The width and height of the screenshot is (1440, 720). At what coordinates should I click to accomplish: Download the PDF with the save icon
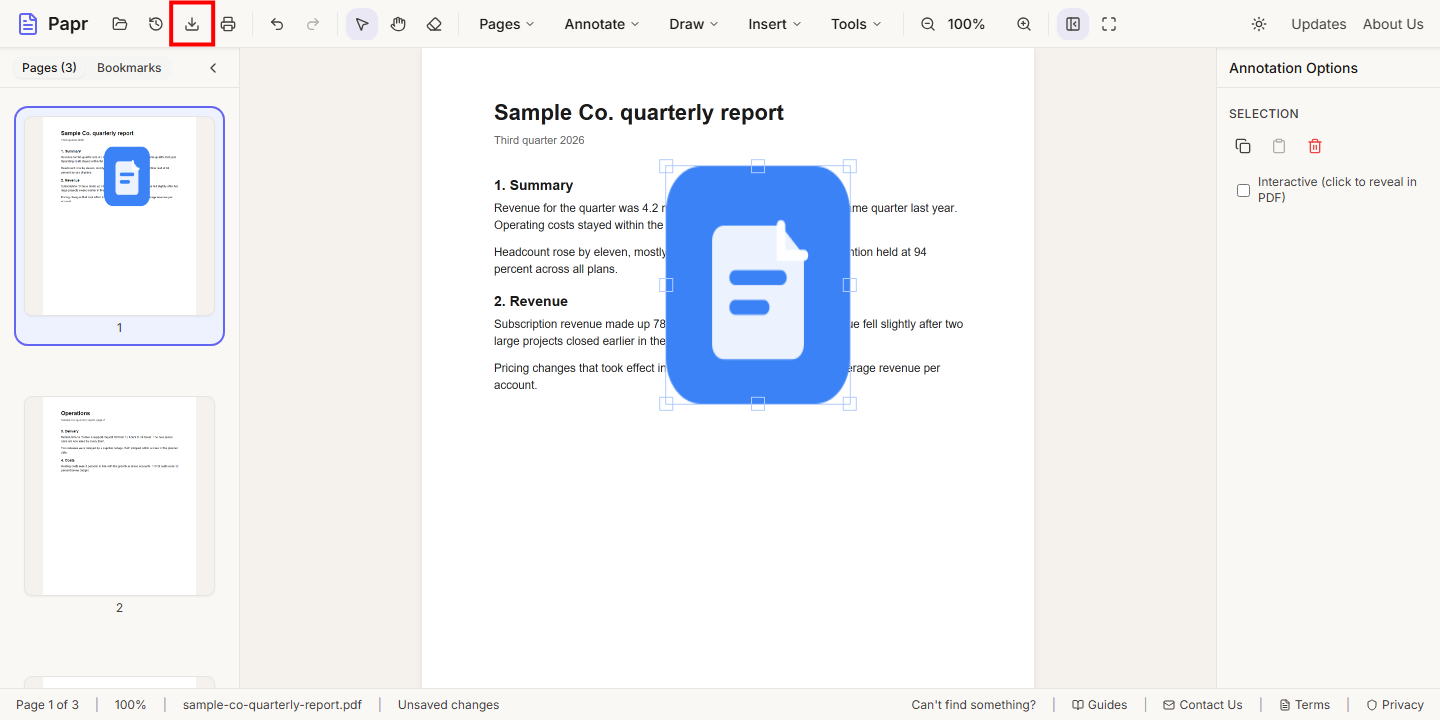click(192, 24)
